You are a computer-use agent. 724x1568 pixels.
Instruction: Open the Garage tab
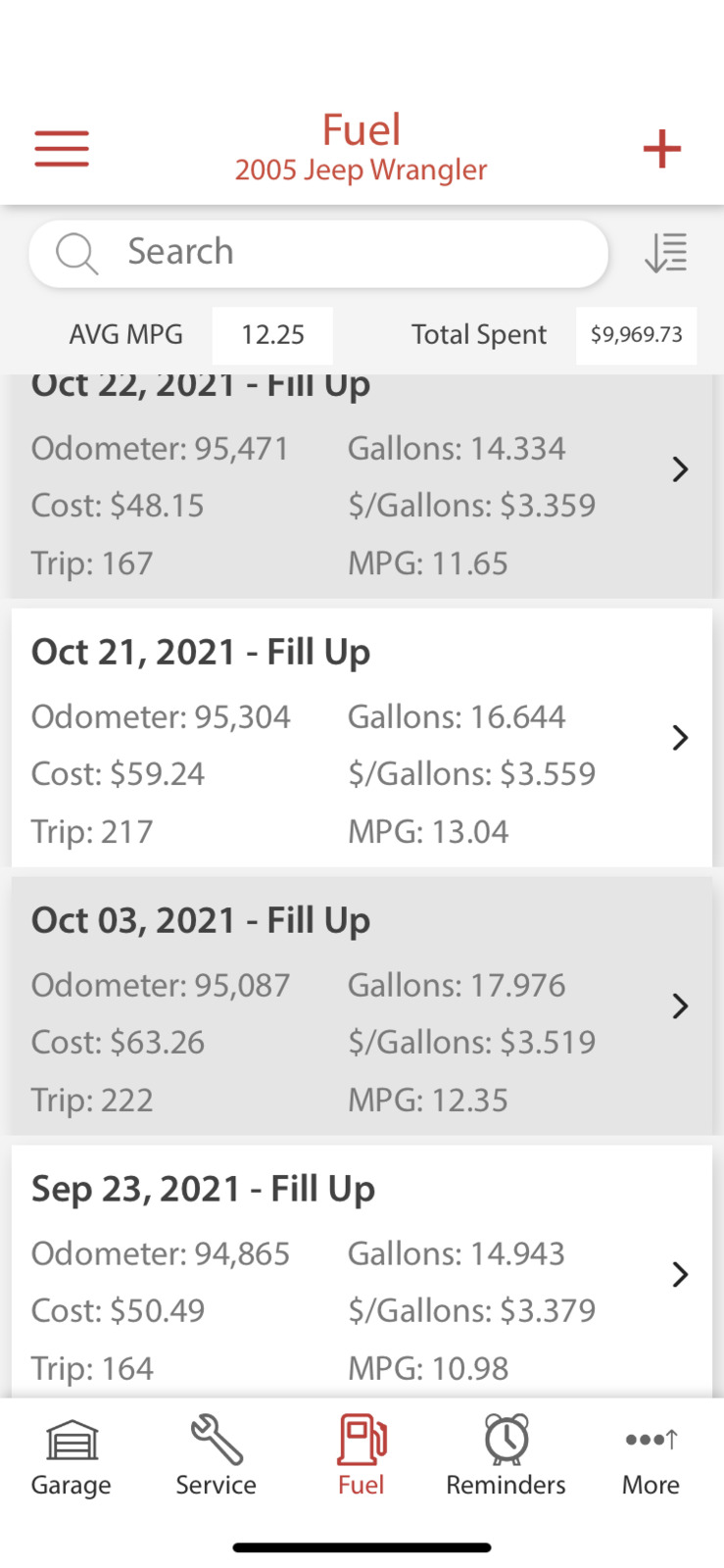tap(72, 1457)
